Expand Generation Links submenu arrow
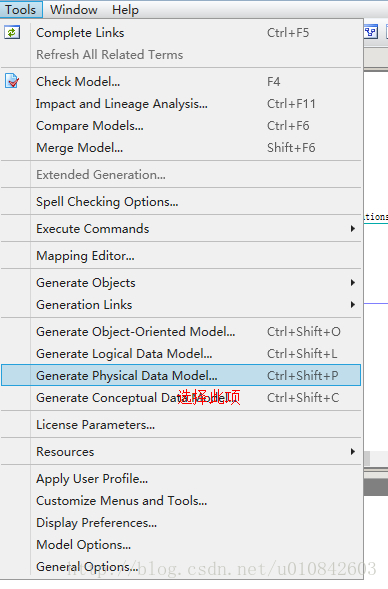This screenshot has width=388, height=589. 352,304
